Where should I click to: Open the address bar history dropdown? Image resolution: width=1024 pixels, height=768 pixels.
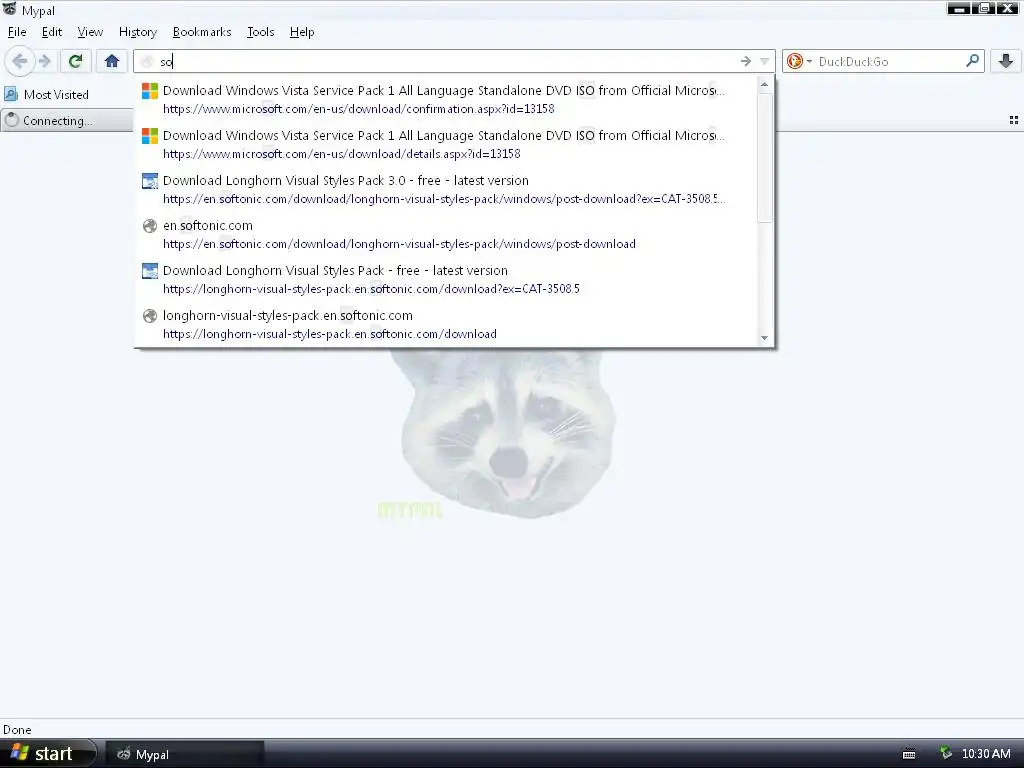[x=764, y=61]
